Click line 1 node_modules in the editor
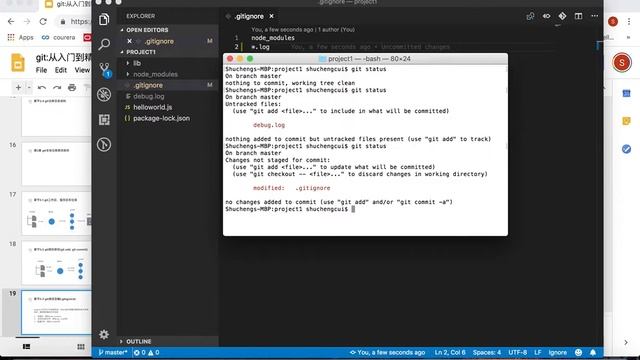This screenshot has height=360, width=640. 273,38
